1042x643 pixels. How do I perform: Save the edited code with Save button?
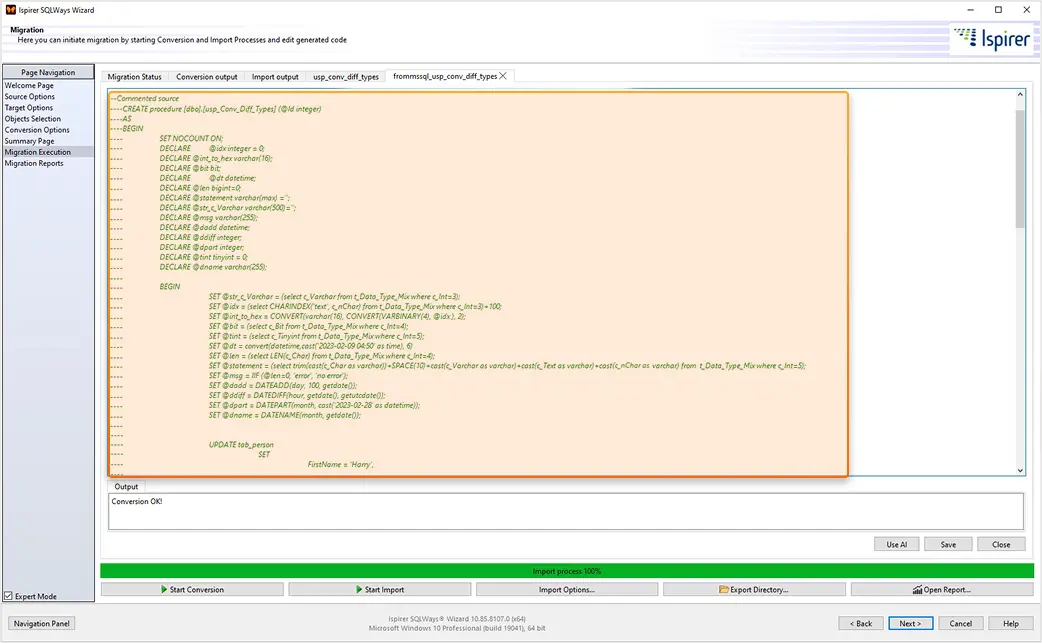[948, 544]
